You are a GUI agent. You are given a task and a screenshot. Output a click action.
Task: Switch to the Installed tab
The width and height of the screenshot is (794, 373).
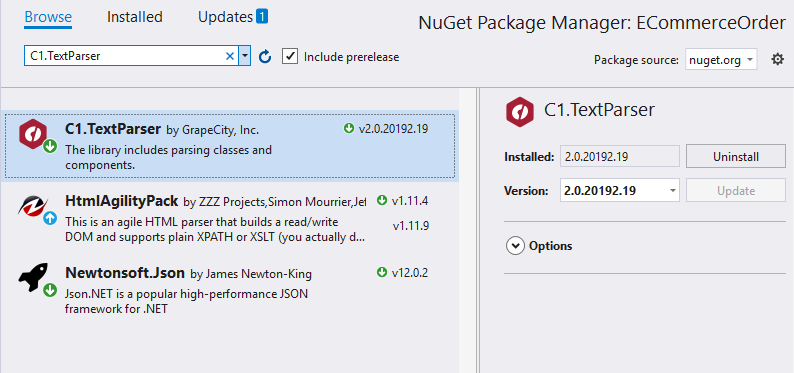[135, 17]
